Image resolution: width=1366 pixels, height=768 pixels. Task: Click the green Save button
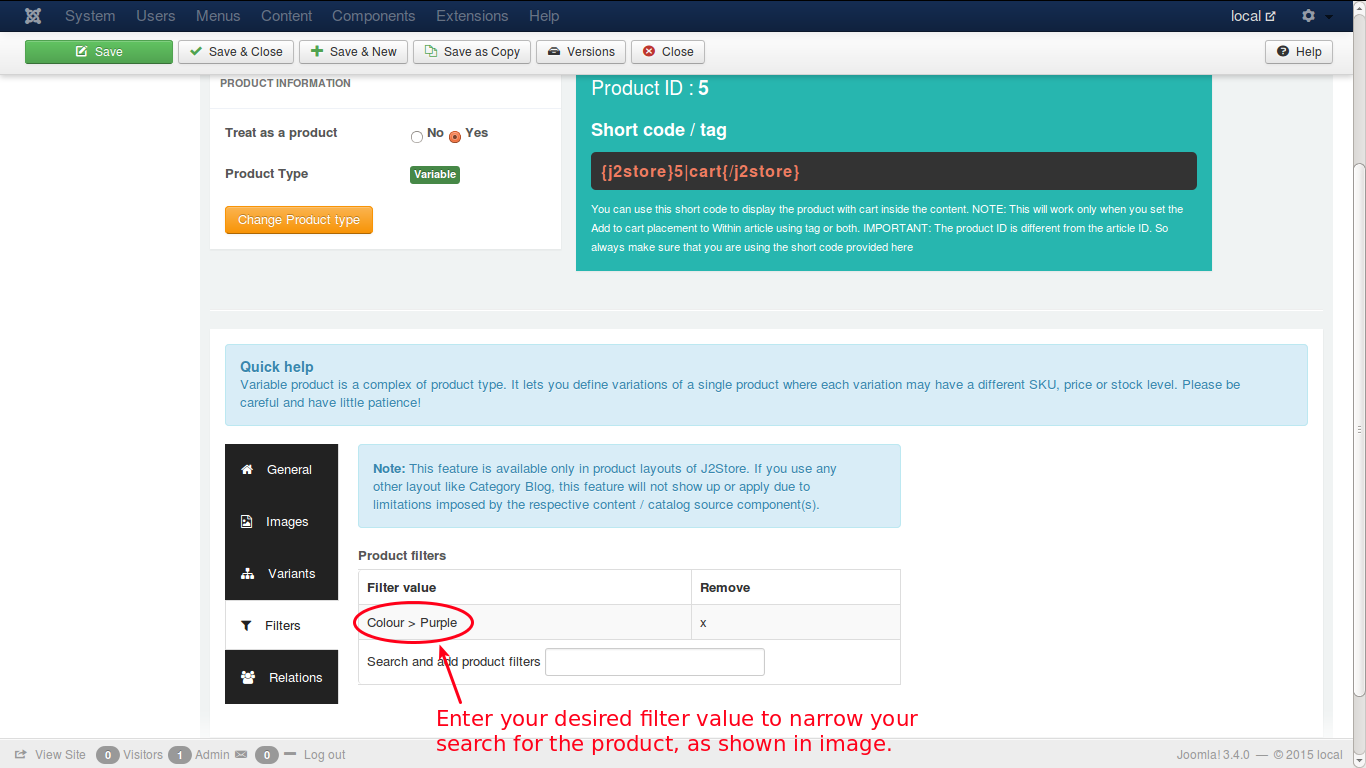[x=99, y=52]
